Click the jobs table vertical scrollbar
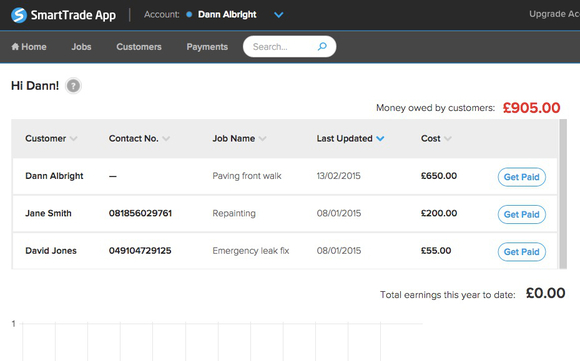Image resolution: width=580 pixels, height=361 pixels. coord(563,194)
